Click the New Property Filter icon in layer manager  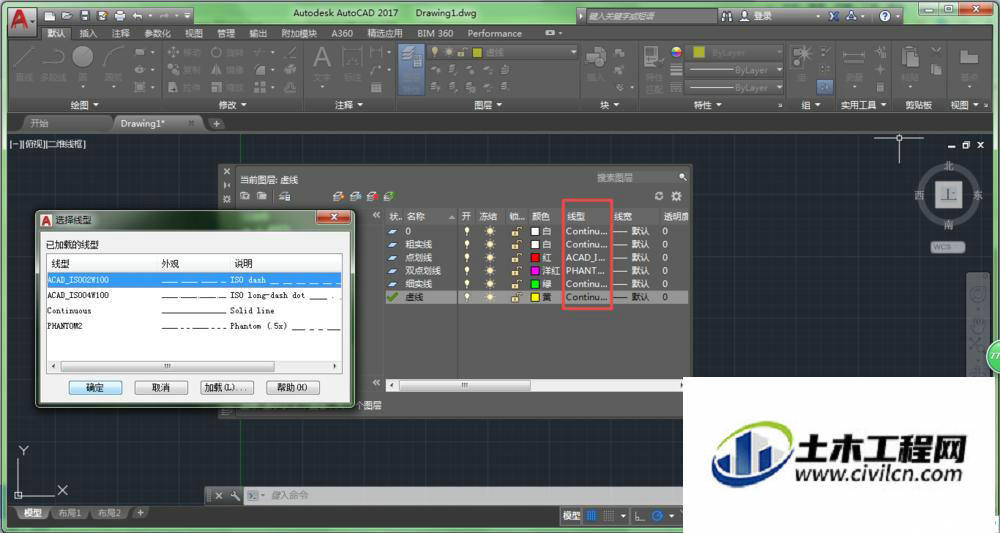[x=245, y=196]
